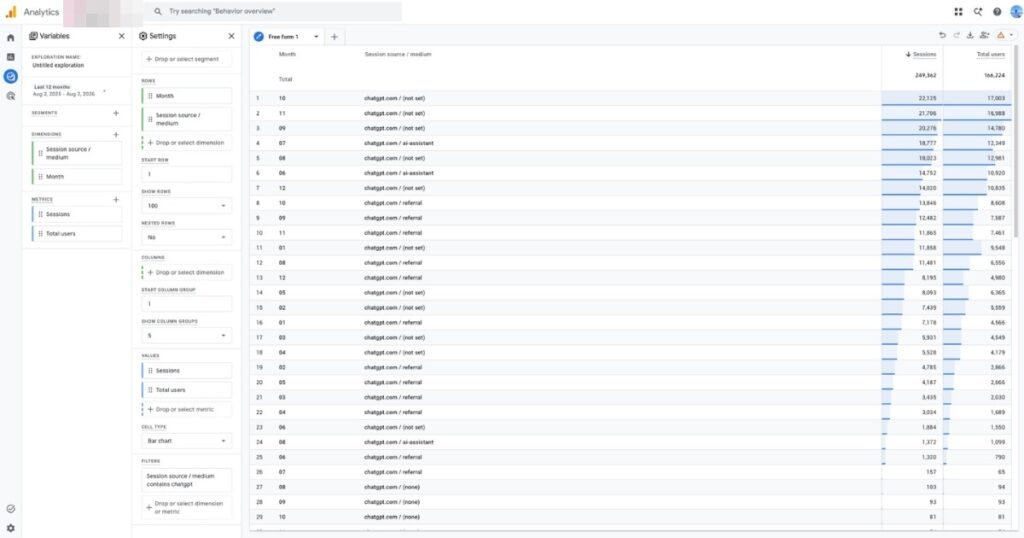Click the Start Column Group input field
1024x538 pixels.
pos(187,304)
